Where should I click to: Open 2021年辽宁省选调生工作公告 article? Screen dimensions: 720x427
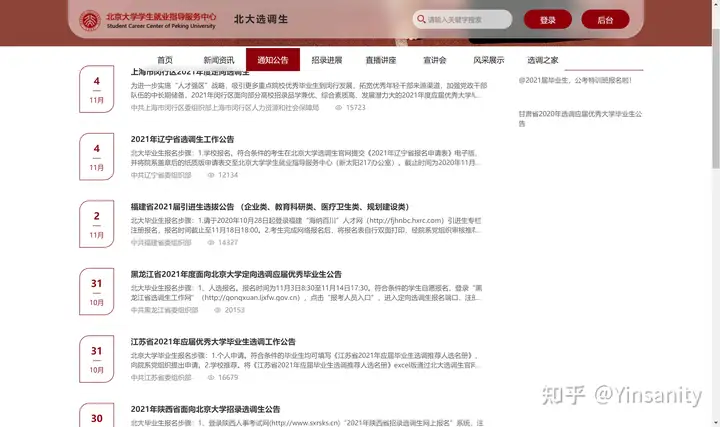click(182, 139)
